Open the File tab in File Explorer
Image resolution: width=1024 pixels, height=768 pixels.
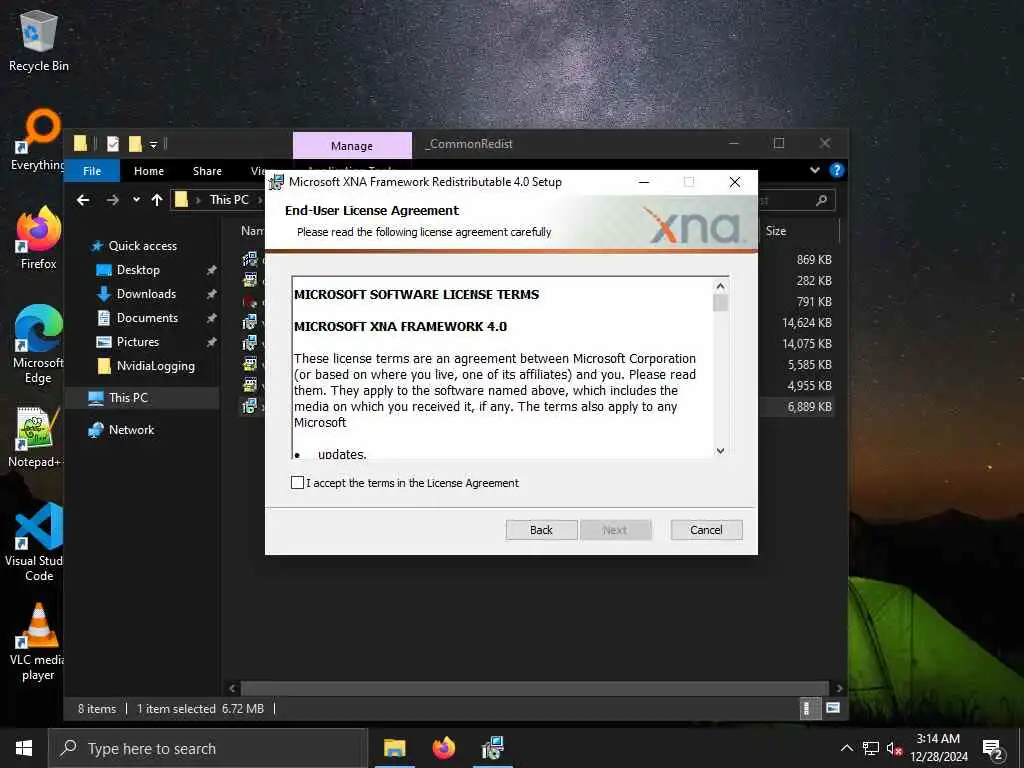(x=92, y=171)
